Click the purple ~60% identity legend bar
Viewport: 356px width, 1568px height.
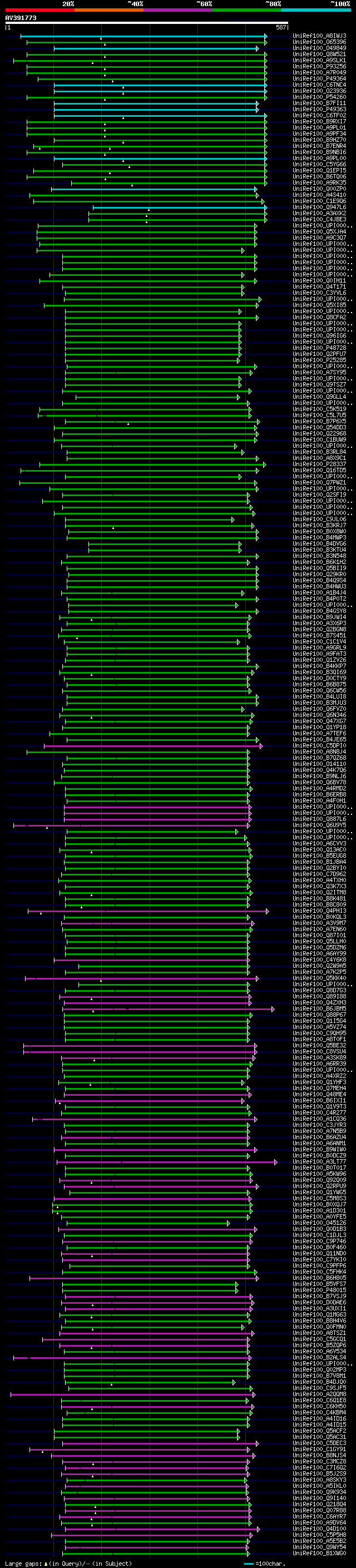pos(177,10)
